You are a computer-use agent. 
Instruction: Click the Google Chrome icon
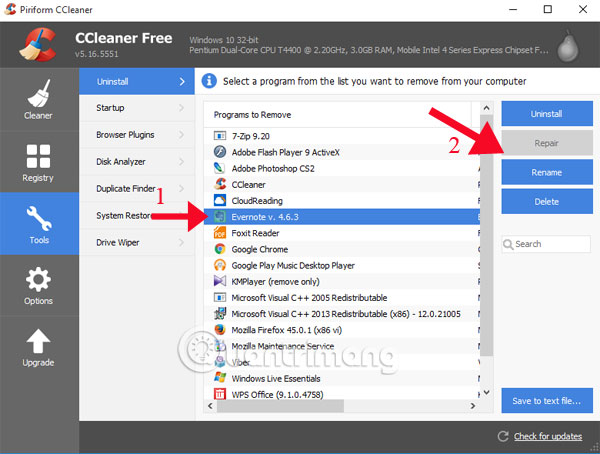click(x=220, y=249)
